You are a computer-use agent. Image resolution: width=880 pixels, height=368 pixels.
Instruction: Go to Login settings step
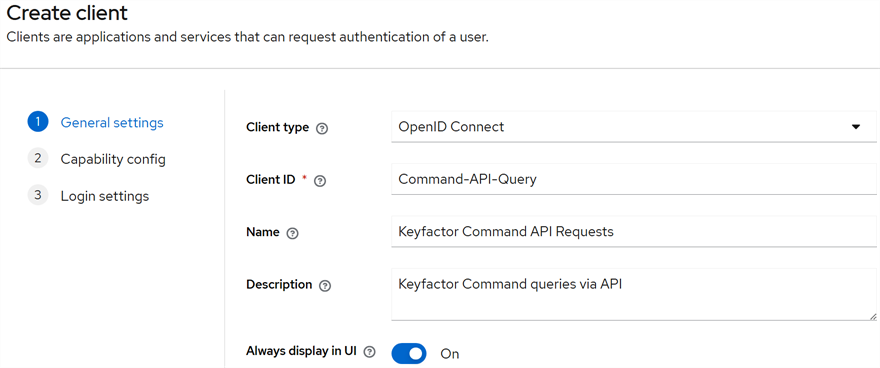coord(104,196)
